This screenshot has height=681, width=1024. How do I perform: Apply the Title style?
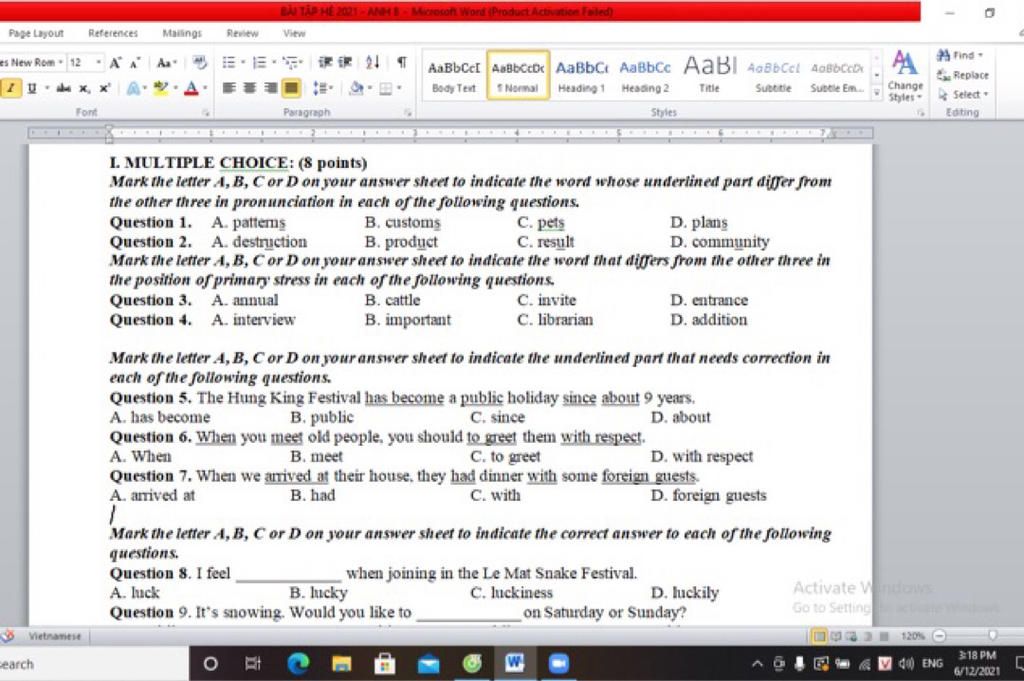click(709, 76)
